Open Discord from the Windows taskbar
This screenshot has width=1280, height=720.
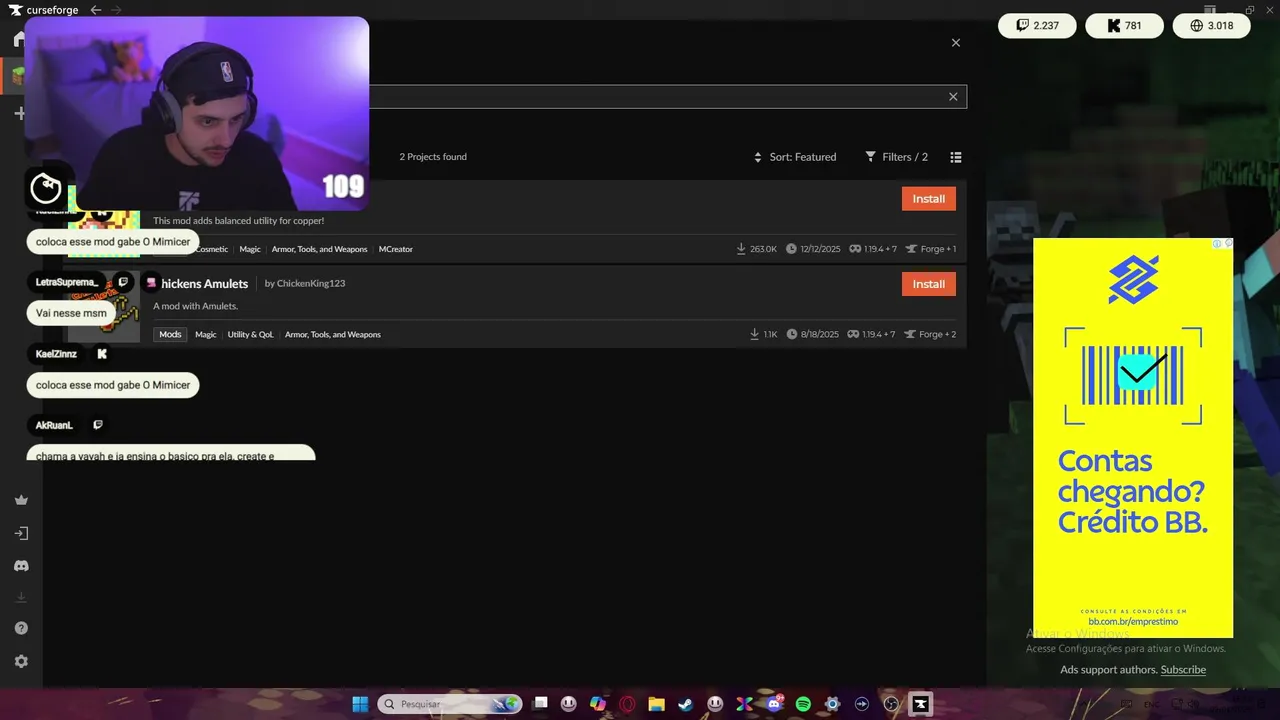click(x=774, y=704)
